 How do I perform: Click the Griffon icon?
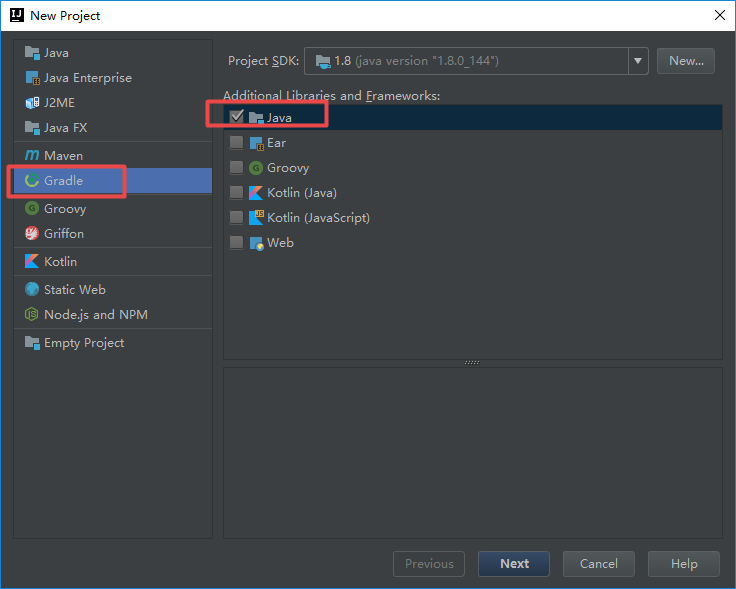(x=32, y=233)
